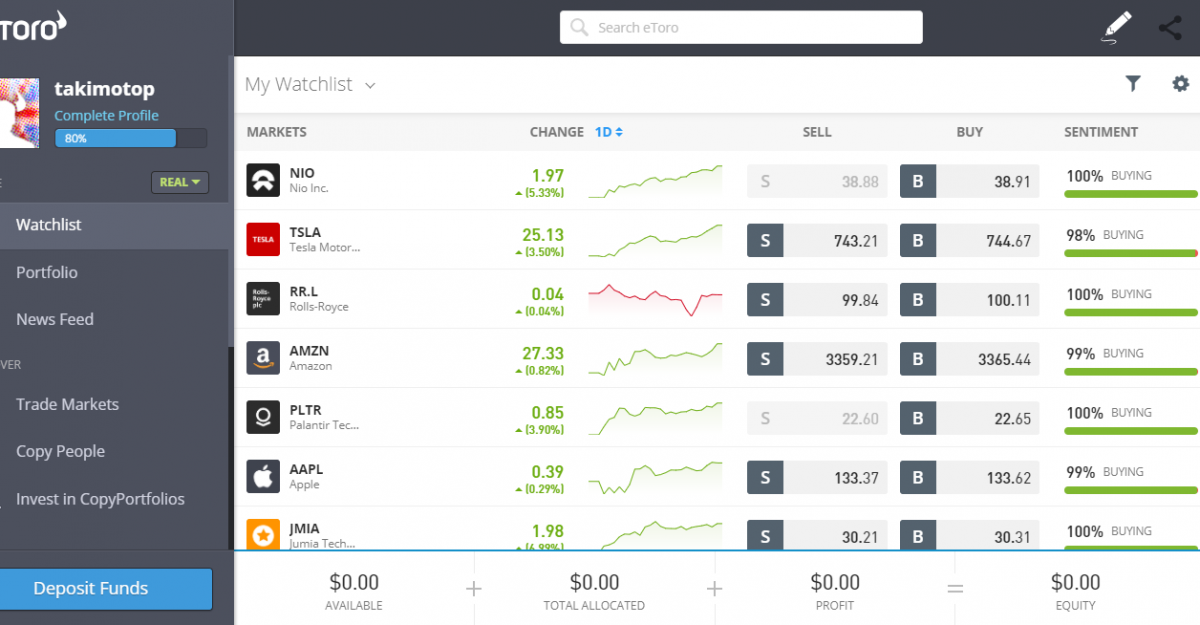
Task: Click the Search eToro input field
Action: click(x=741, y=28)
